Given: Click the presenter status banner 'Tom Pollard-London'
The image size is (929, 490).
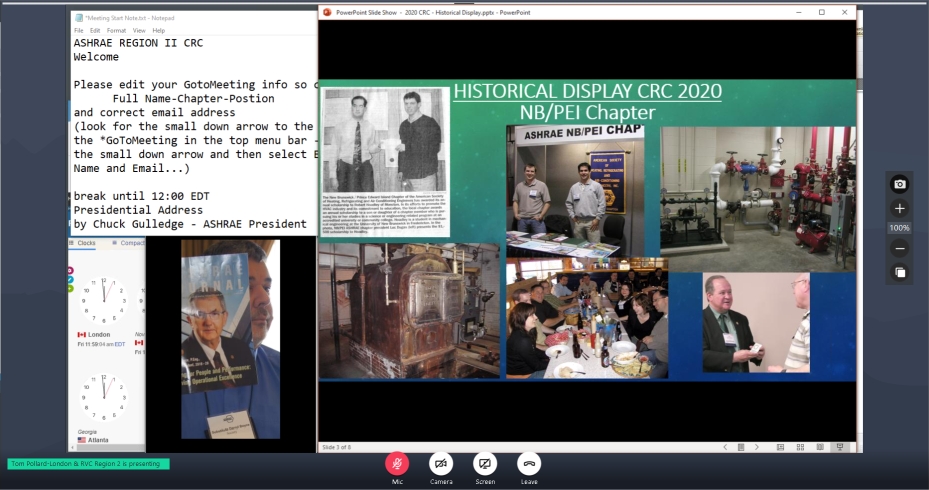Looking at the screenshot, I should click(x=88, y=464).
